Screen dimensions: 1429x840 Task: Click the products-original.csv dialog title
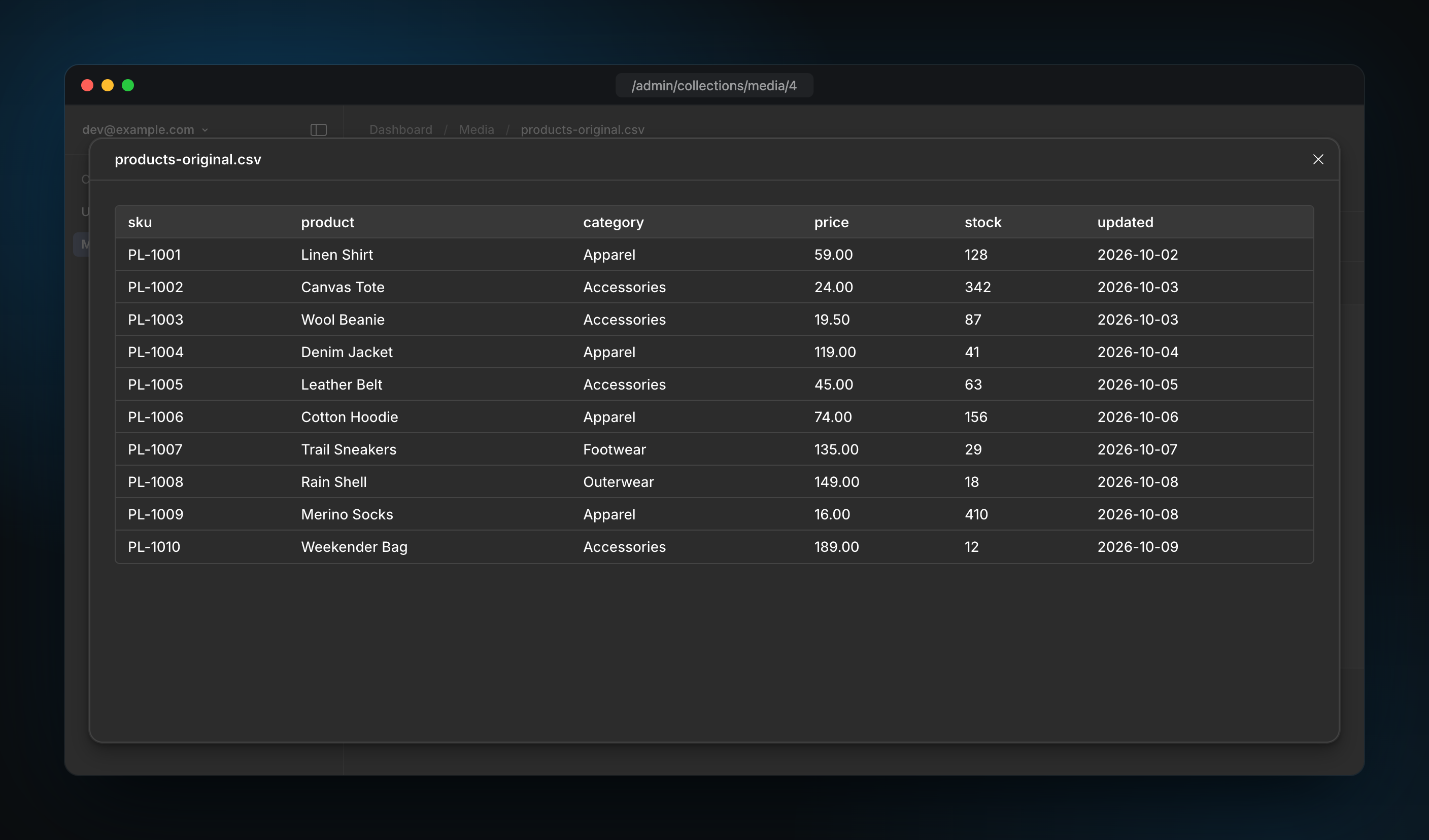click(x=188, y=159)
